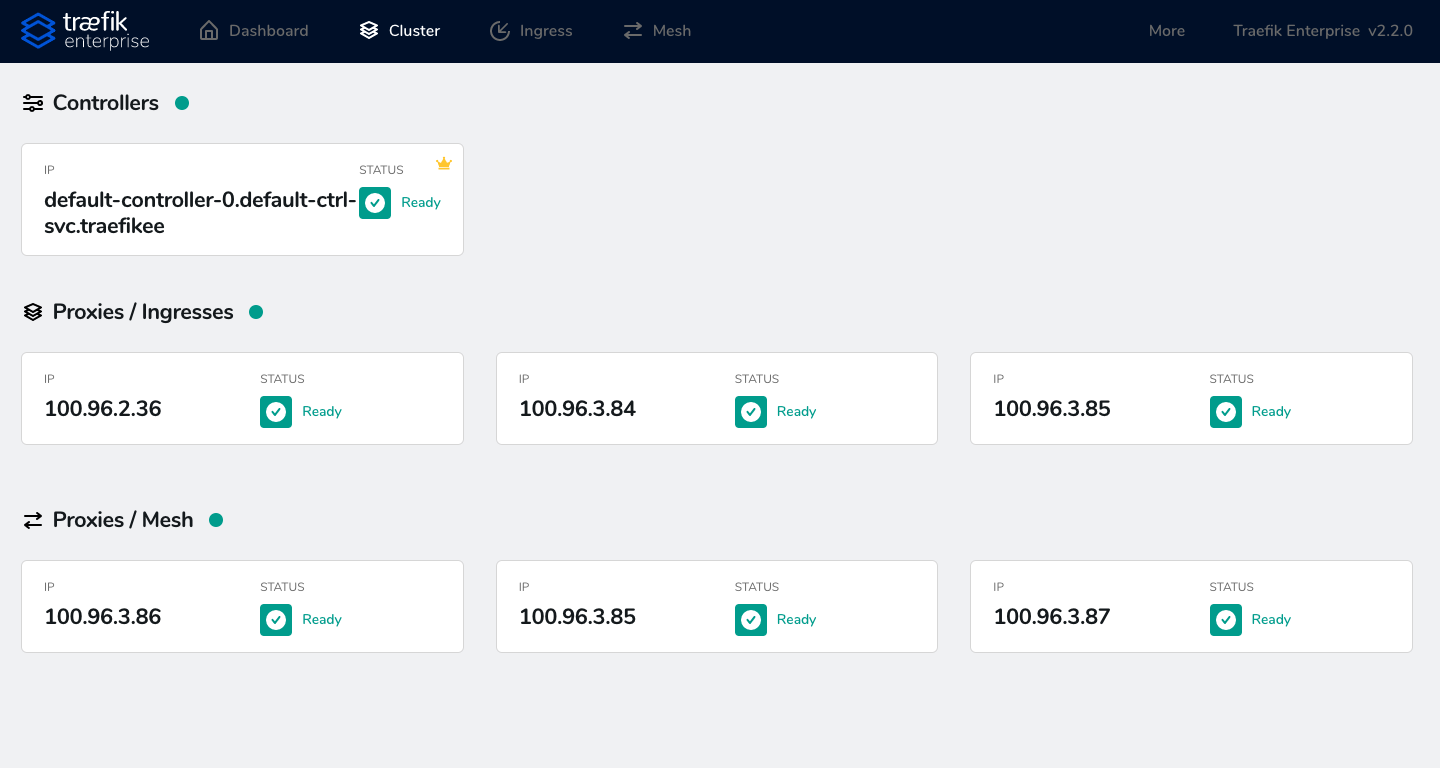Click the card for mesh proxy 100.96.3.86
Image resolution: width=1440 pixels, height=768 pixels.
tap(242, 606)
